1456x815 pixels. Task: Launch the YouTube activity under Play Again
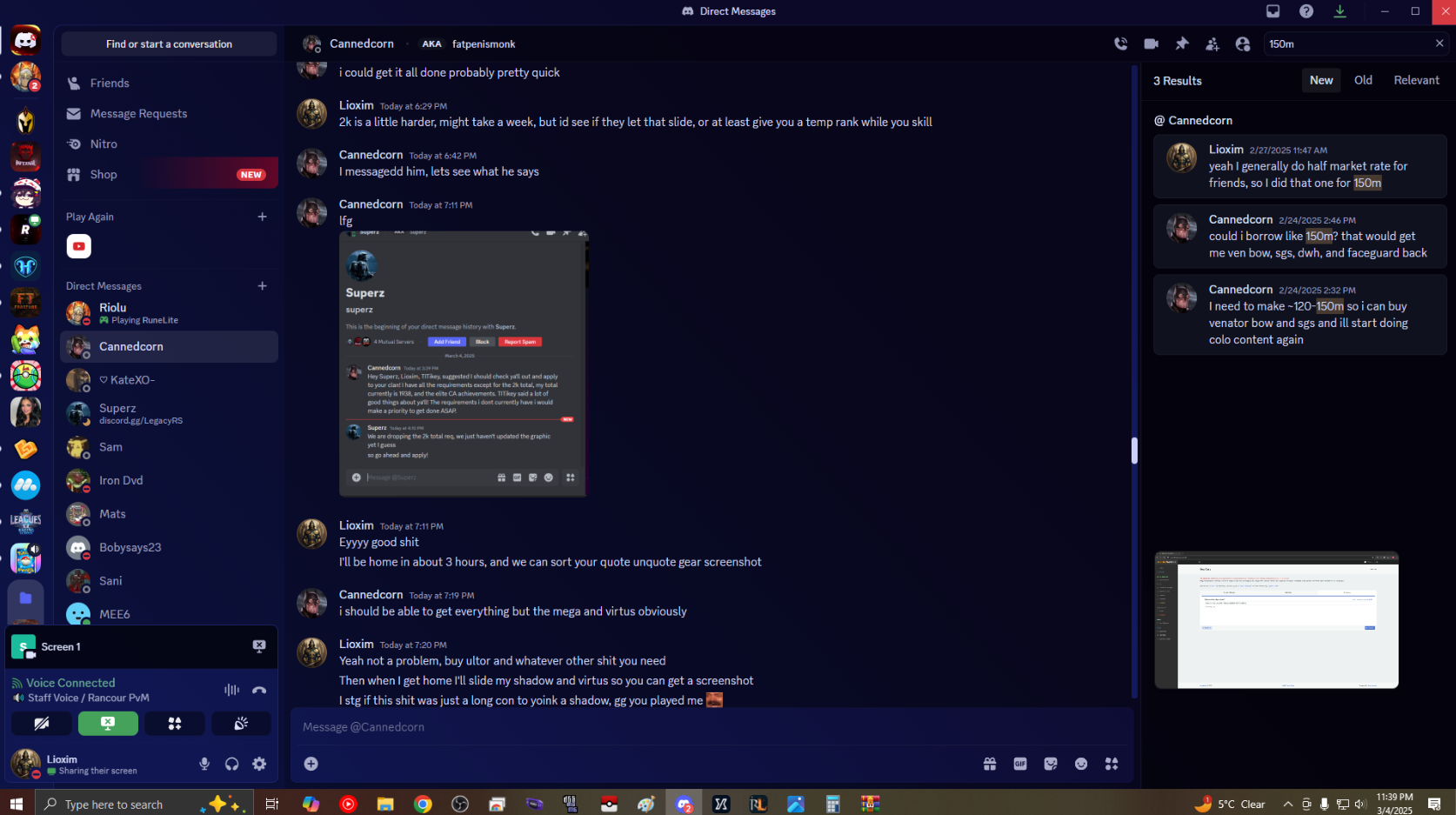point(79,246)
